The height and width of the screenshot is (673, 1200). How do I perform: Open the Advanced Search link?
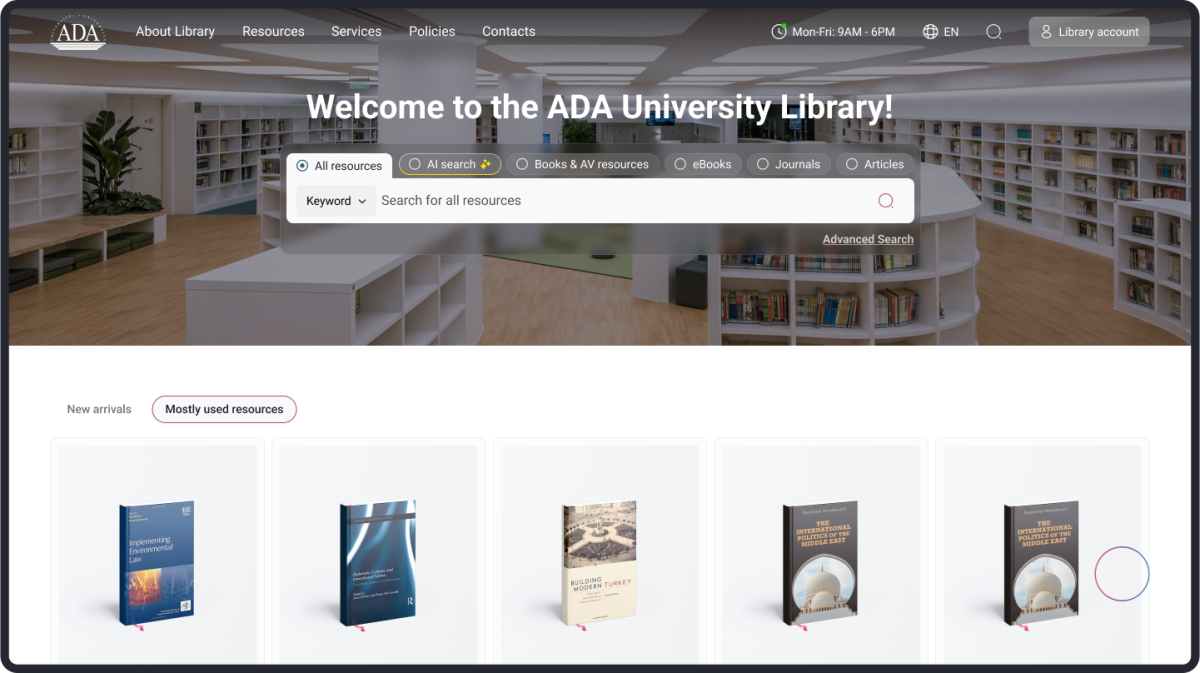(x=868, y=239)
